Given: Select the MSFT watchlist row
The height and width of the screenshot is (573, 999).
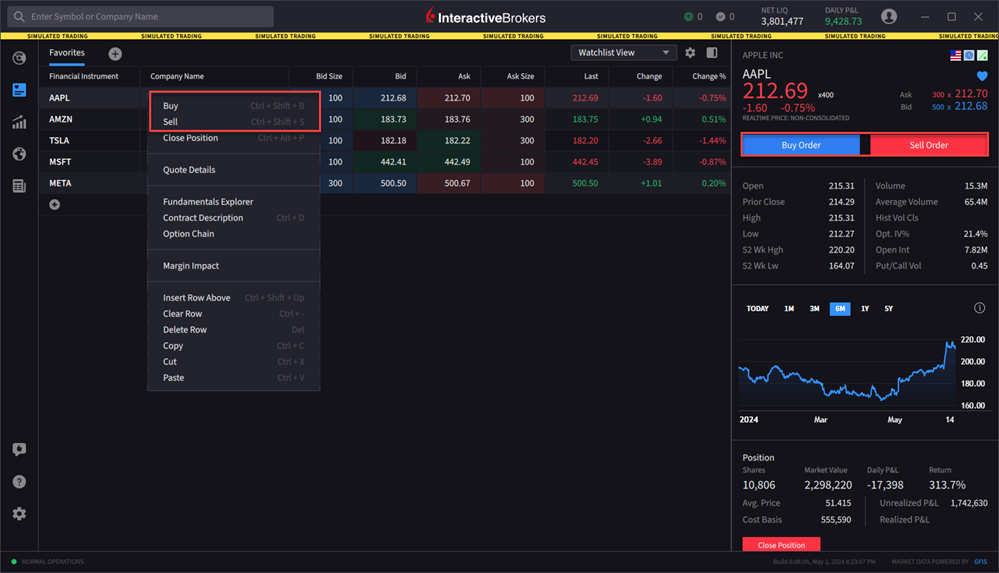Looking at the screenshot, I should [385, 162].
